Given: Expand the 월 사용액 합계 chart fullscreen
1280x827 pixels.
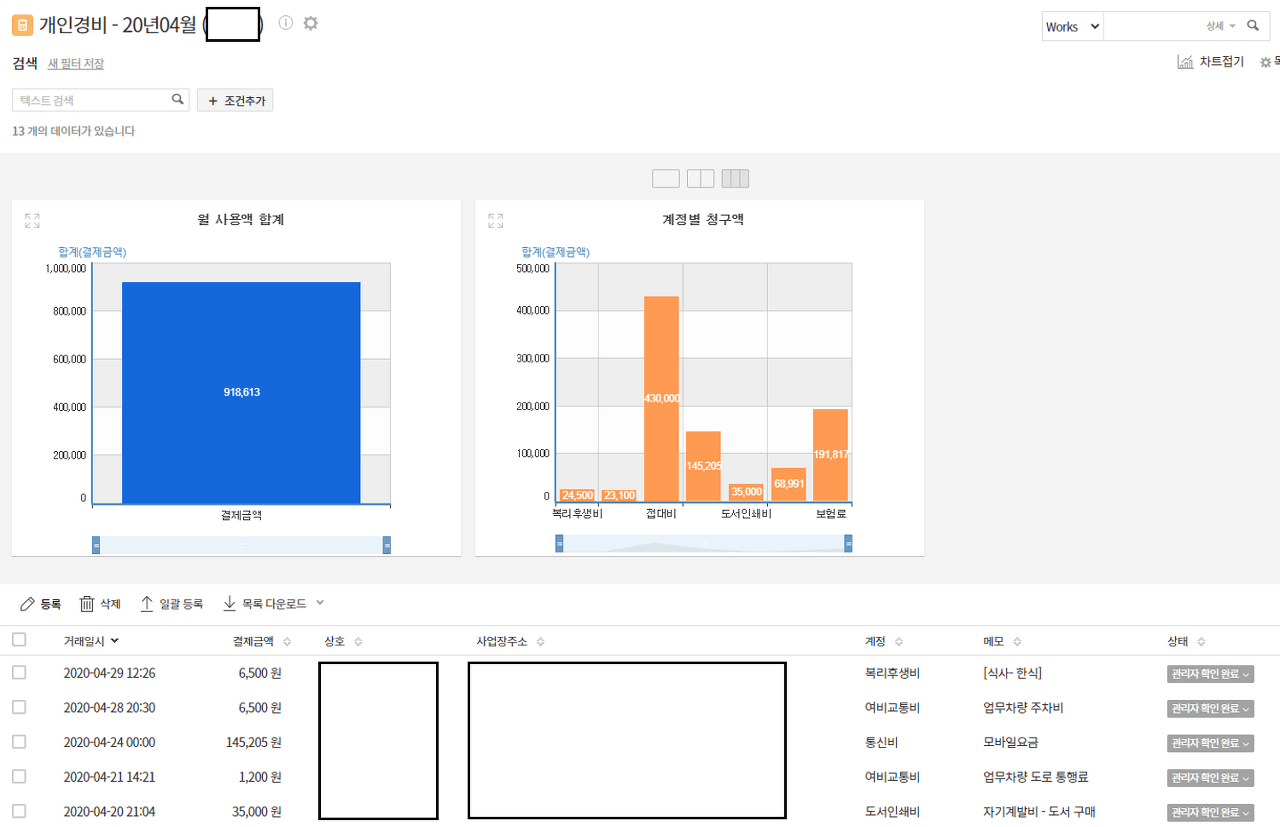Looking at the screenshot, I should point(33,220).
